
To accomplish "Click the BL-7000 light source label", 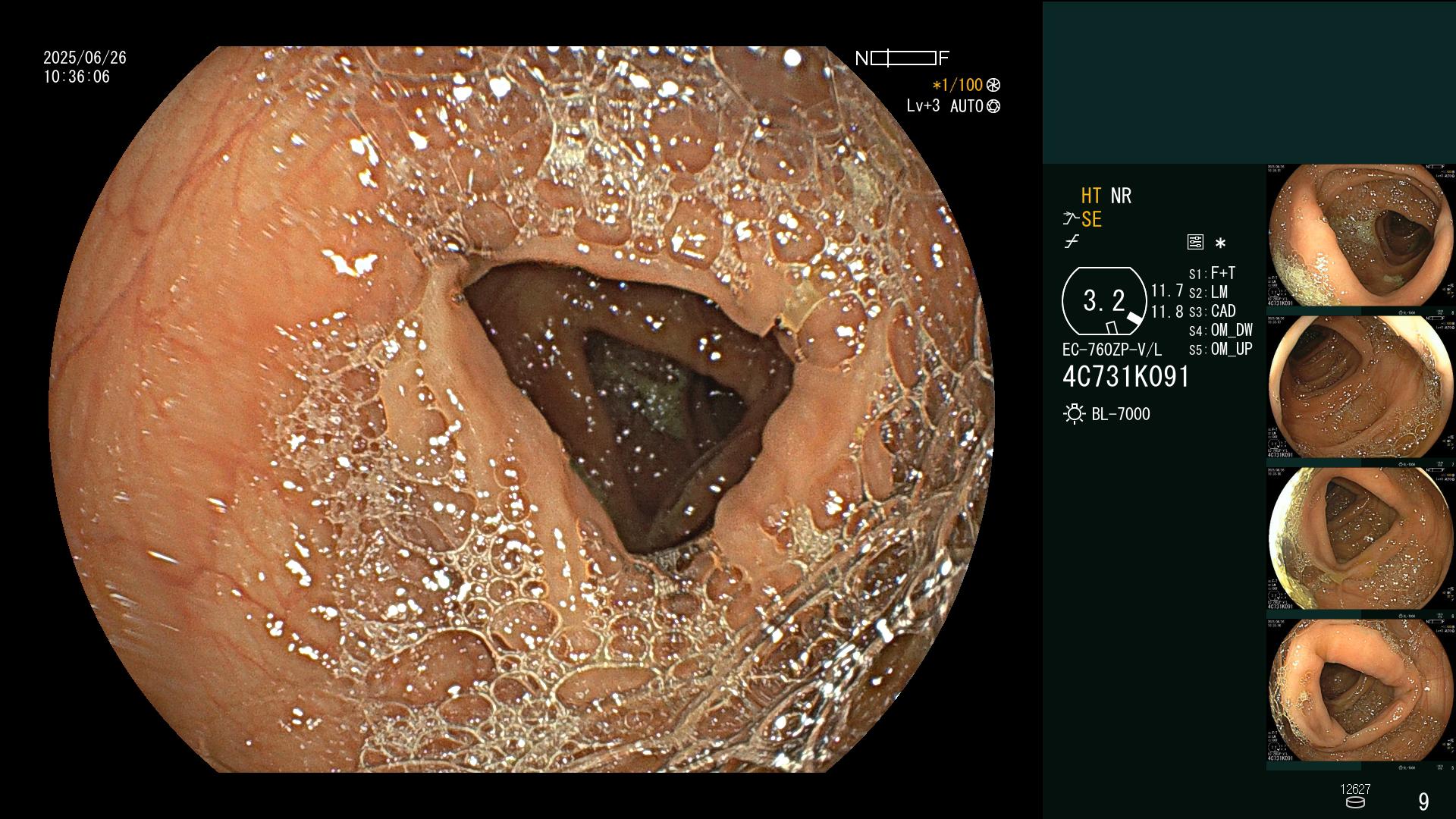I will (1121, 414).
